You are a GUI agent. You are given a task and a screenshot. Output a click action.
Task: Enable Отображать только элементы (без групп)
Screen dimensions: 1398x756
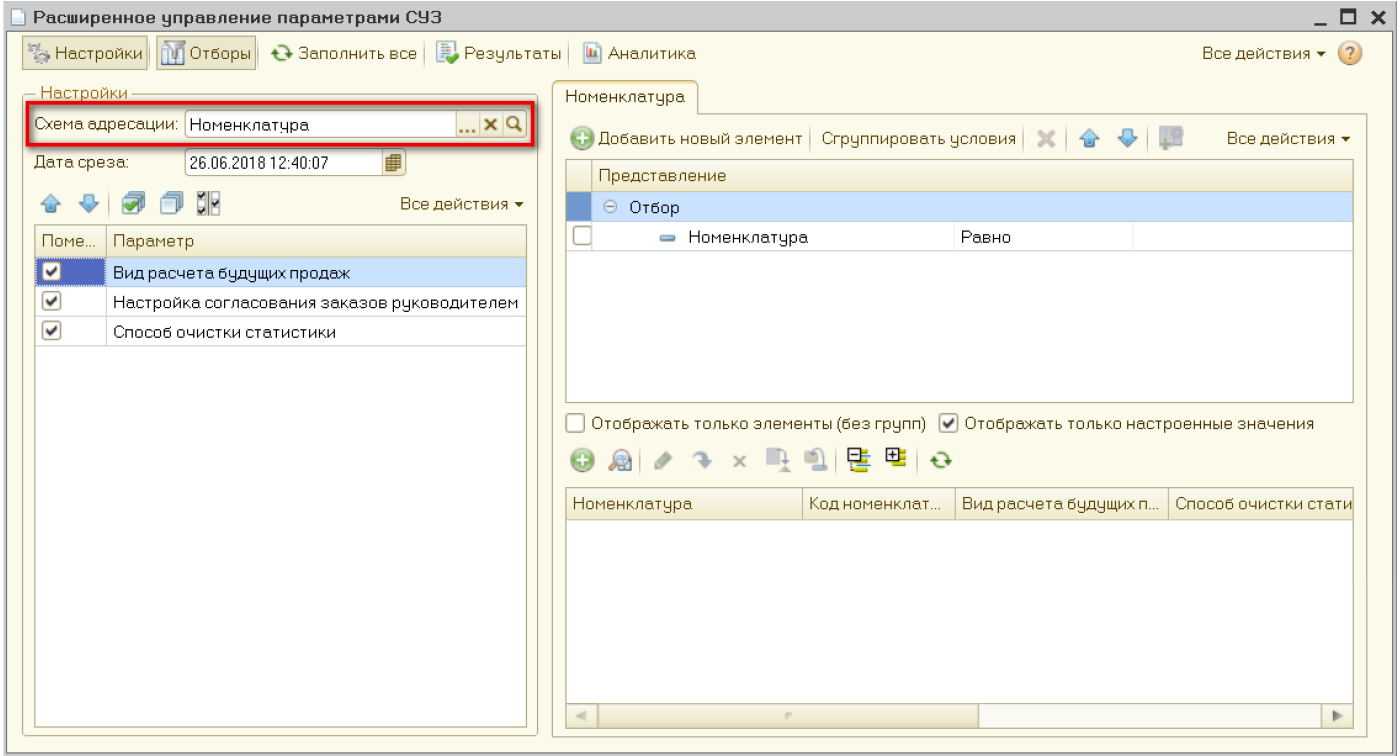[576, 423]
